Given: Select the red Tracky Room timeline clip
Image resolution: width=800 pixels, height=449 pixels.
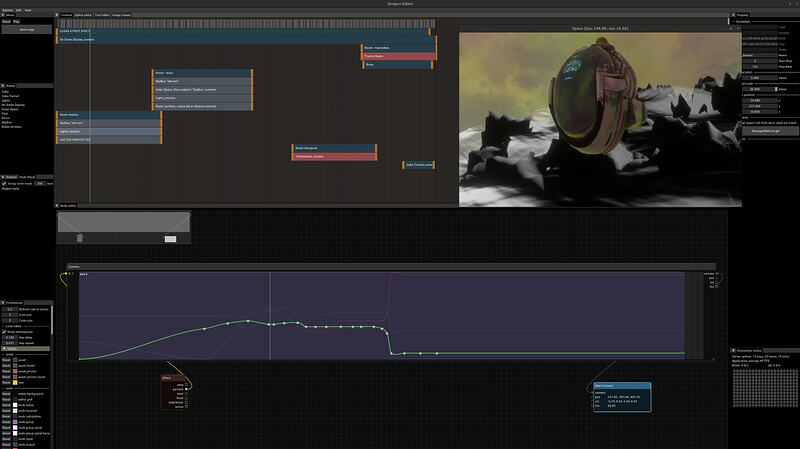Looking at the screenshot, I should click(x=399, y=56).
